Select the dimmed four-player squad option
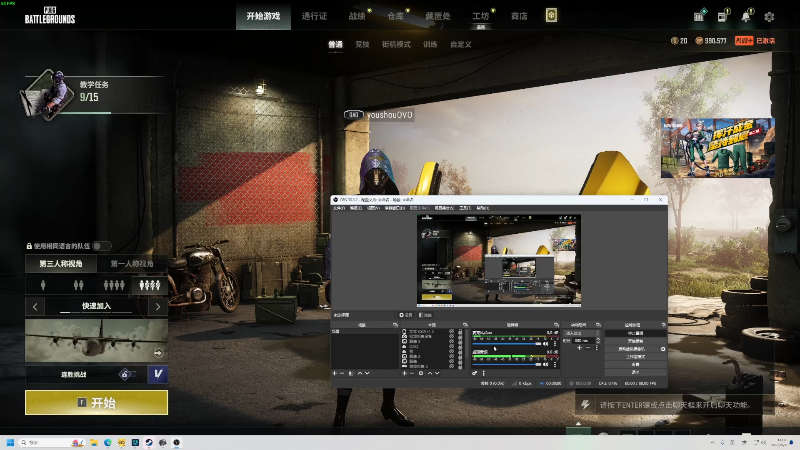Viewport: 800px width, 450px height. click(x=114, y=285)
